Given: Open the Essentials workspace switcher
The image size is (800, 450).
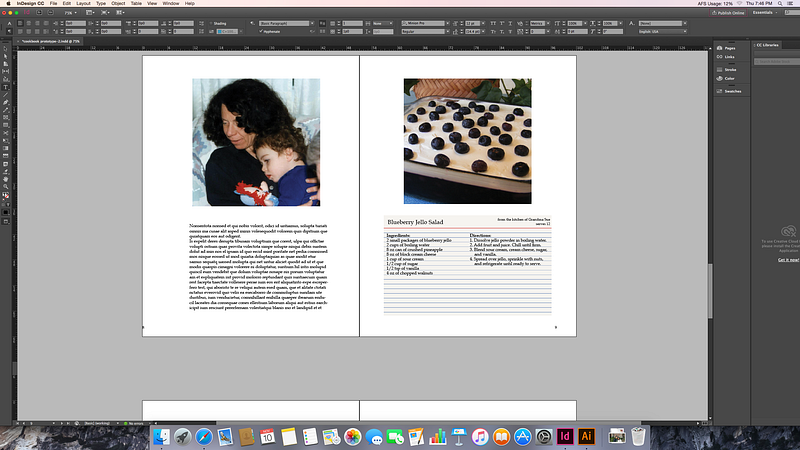Looking at the screenshot, I should [x=765, y=13].
